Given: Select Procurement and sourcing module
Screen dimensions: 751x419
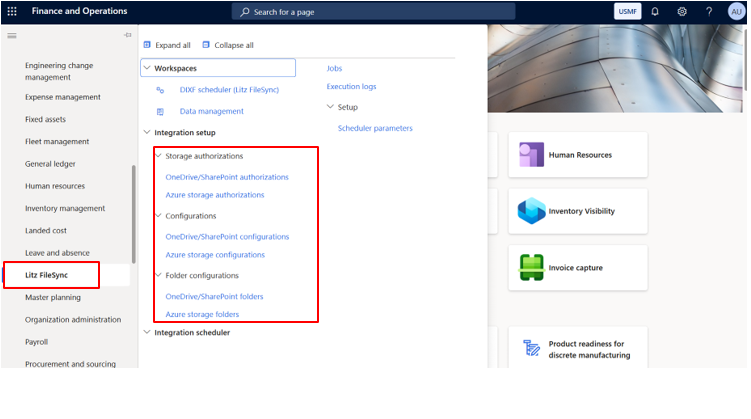Looking at the screenshot, I should (x=70, y=364).
